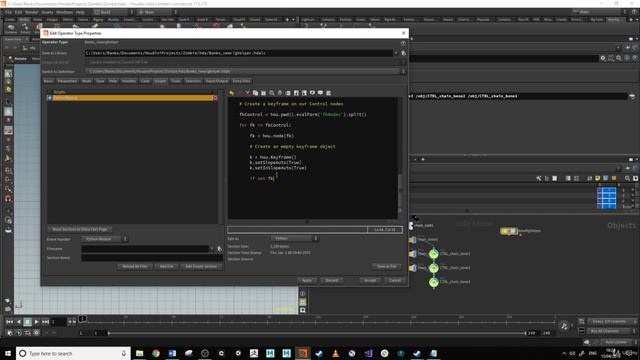
Task: Click the red delete icon on highlighted script section
Action: tap(215, 98)
